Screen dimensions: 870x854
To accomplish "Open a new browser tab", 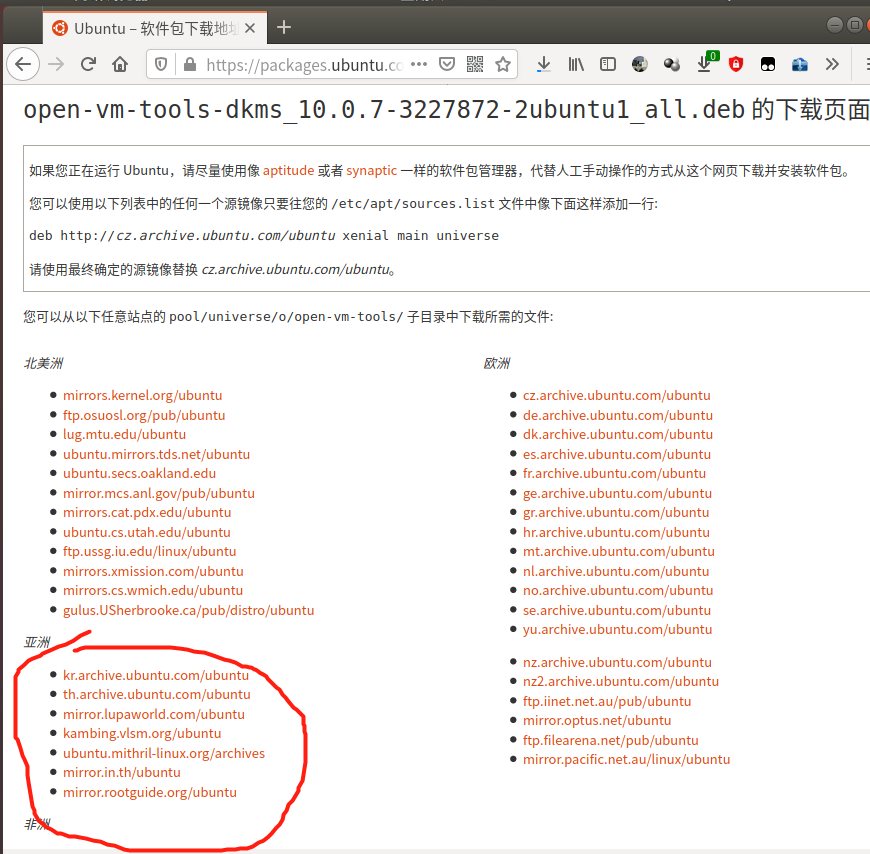I will [x=284, y=27].
